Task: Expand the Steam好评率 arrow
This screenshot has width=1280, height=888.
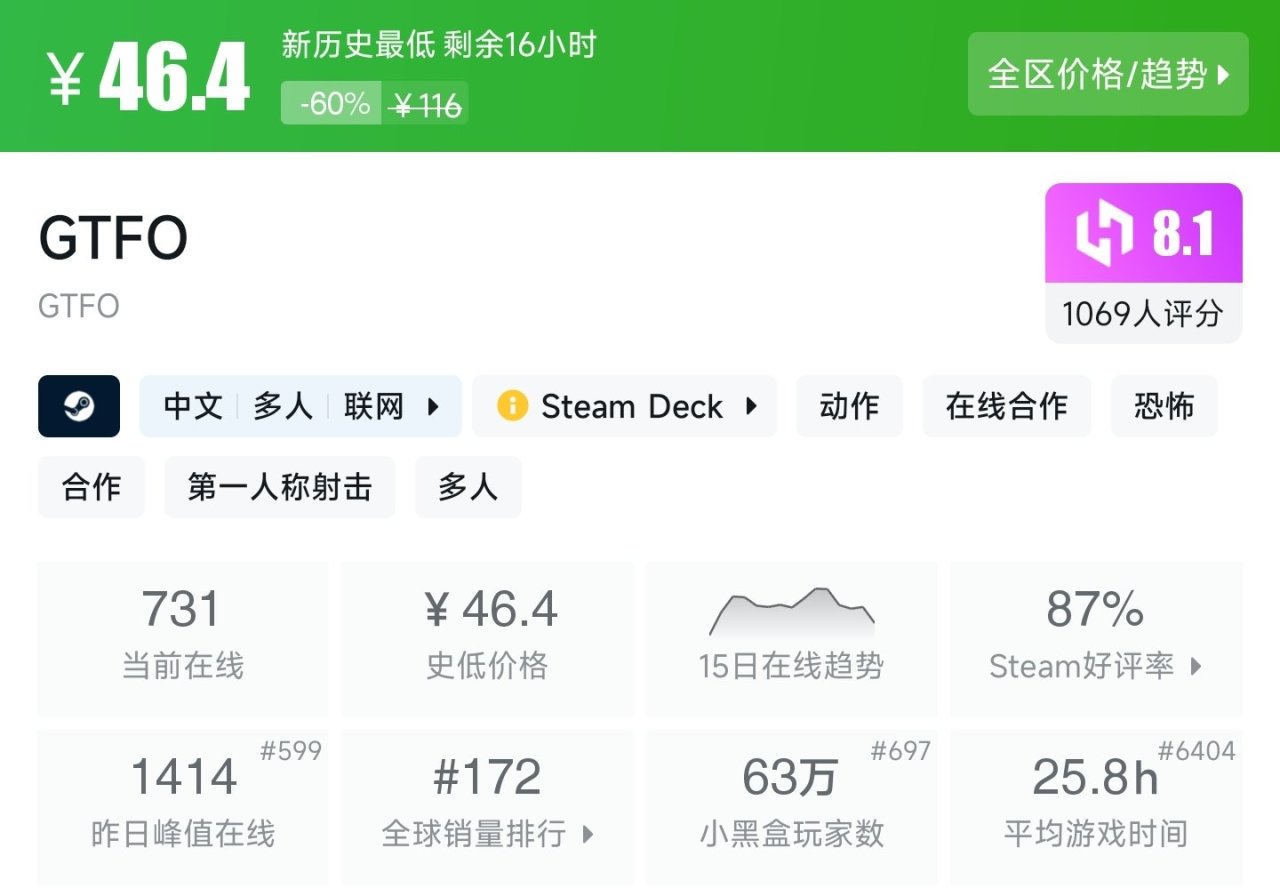Action: click(x=1196, y=667)
